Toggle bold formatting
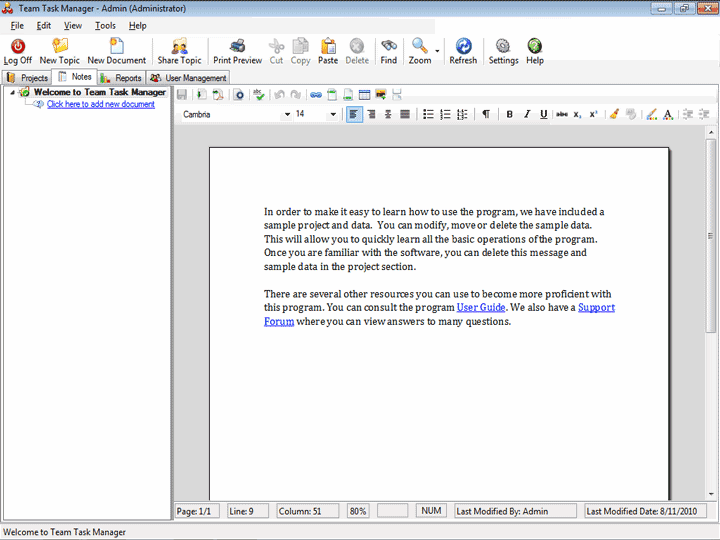Image resolution: width=720 pixels, height=540 pixels. [x=509, y=115]
